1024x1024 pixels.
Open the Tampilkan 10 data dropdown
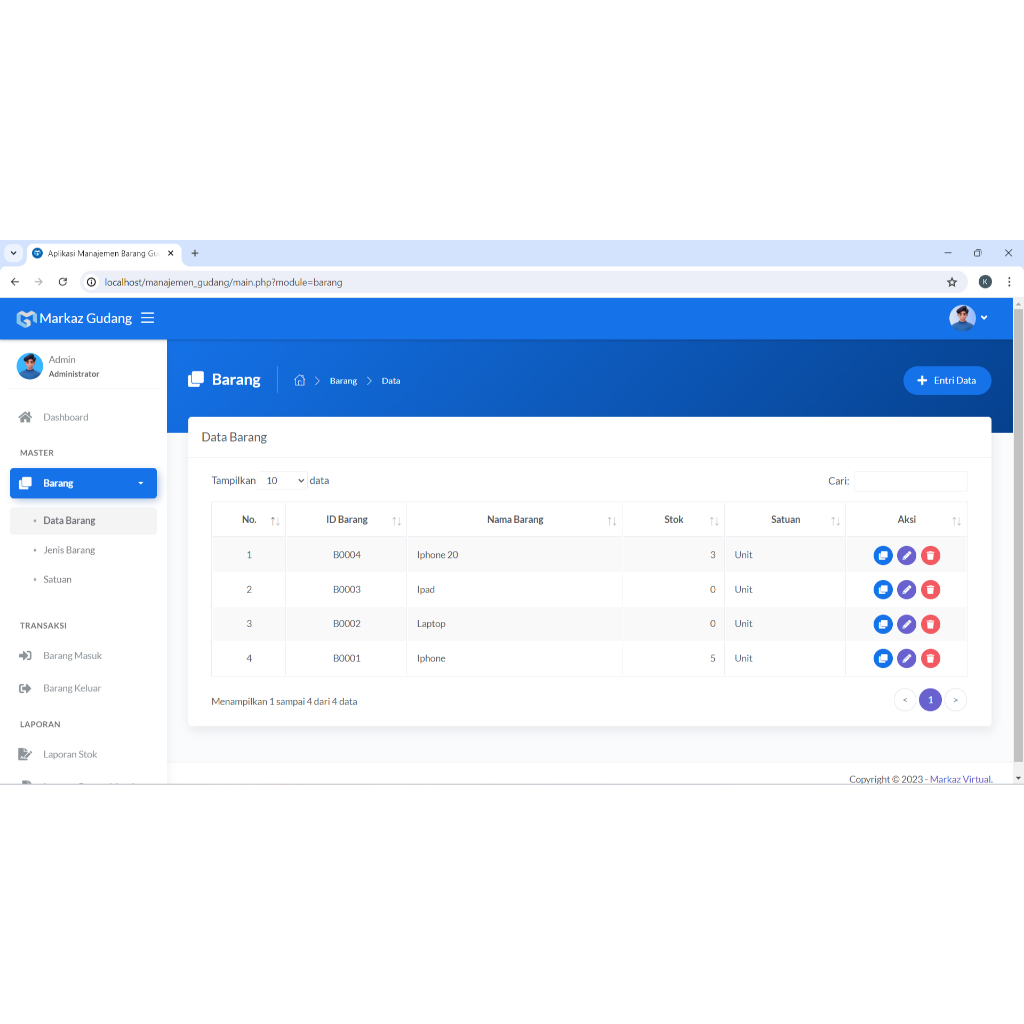click(x=284, y=480)
